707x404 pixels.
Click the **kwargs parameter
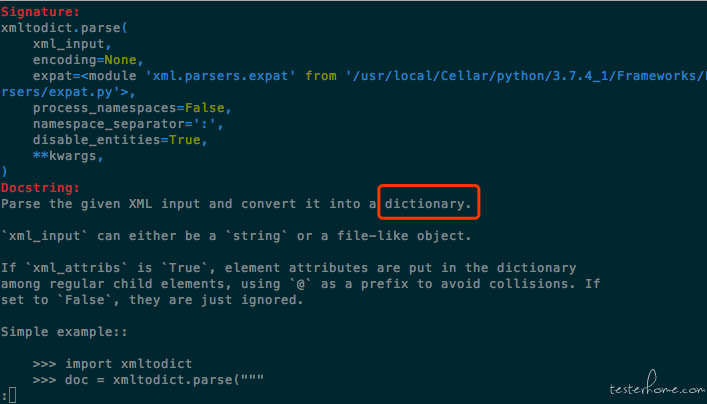click(68, 156)
